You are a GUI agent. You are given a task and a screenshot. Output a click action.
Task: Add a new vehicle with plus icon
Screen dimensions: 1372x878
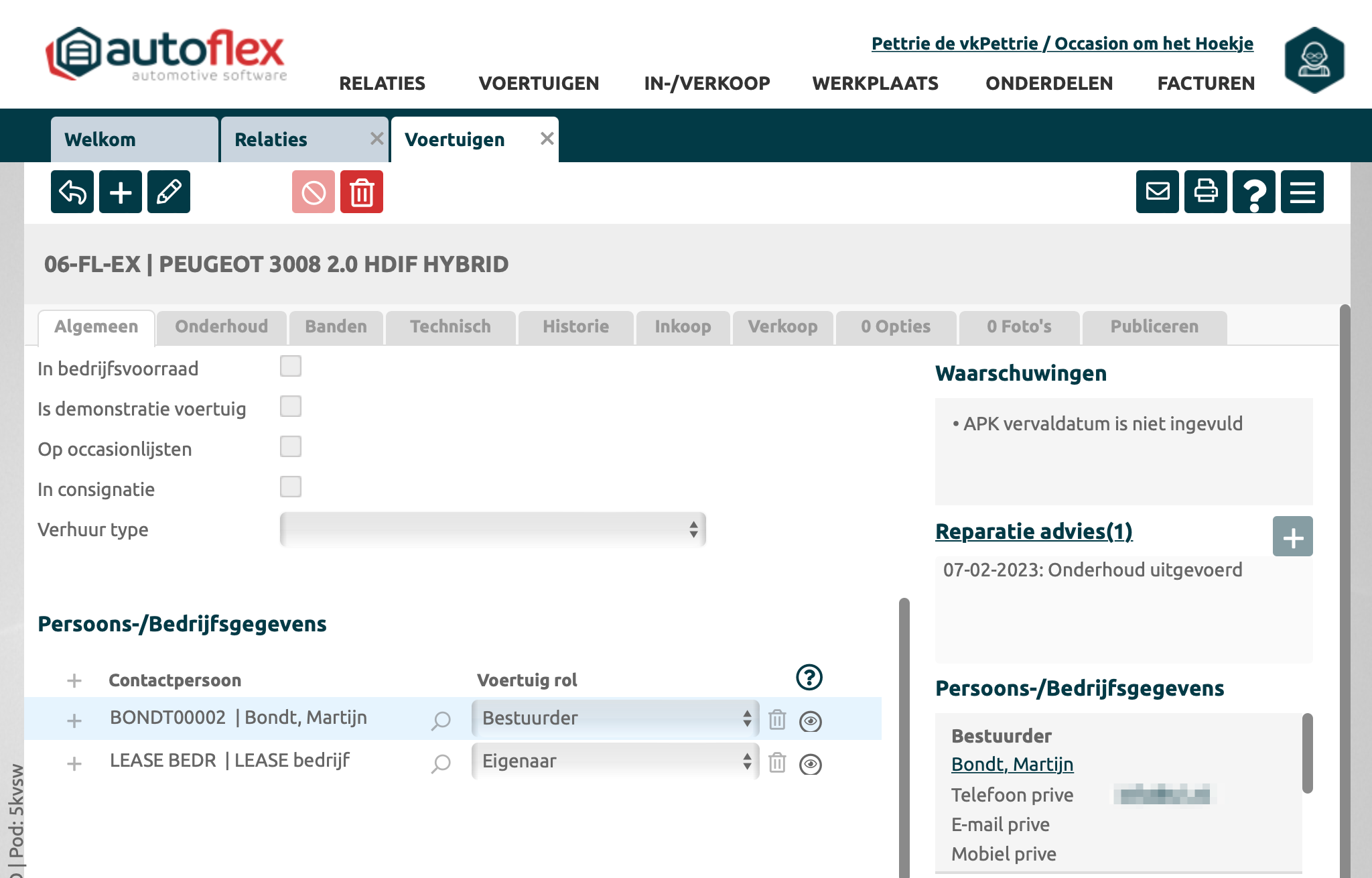[x=121, y=192]
